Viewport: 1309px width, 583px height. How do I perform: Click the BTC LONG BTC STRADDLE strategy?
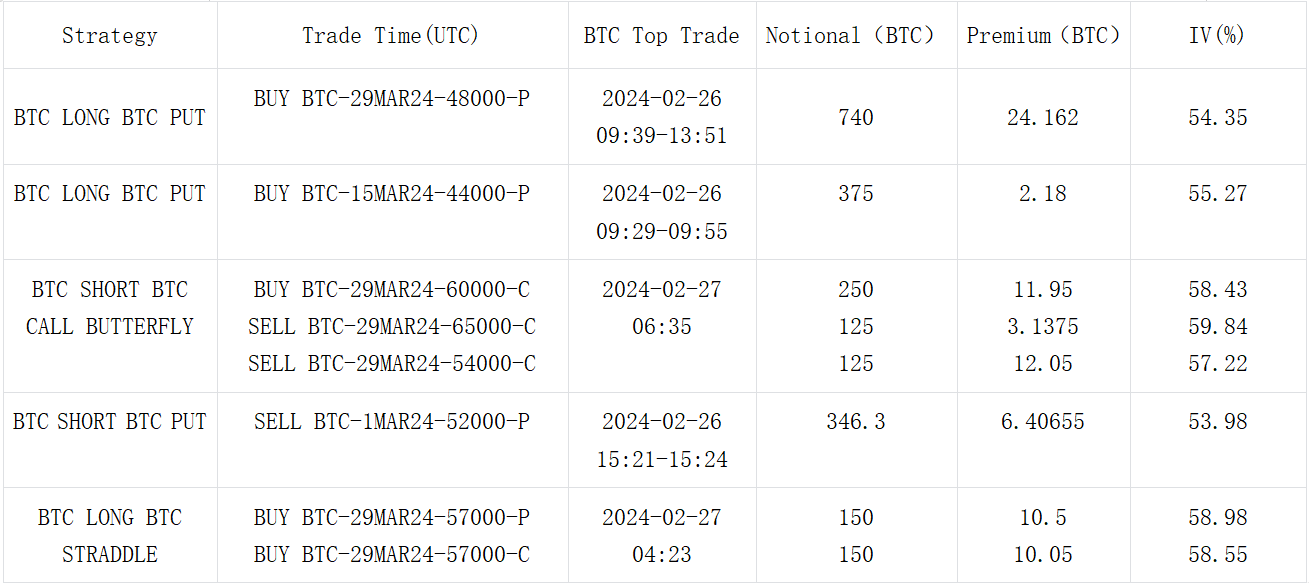(109, 536)
